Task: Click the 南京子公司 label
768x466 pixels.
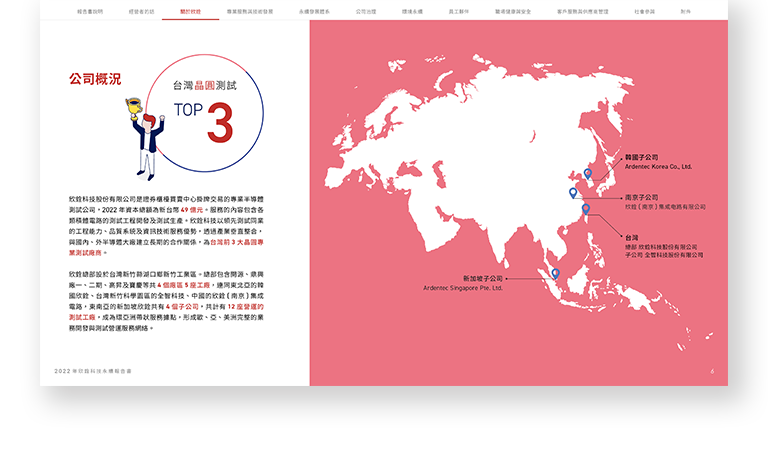Action: pos(641,198)
